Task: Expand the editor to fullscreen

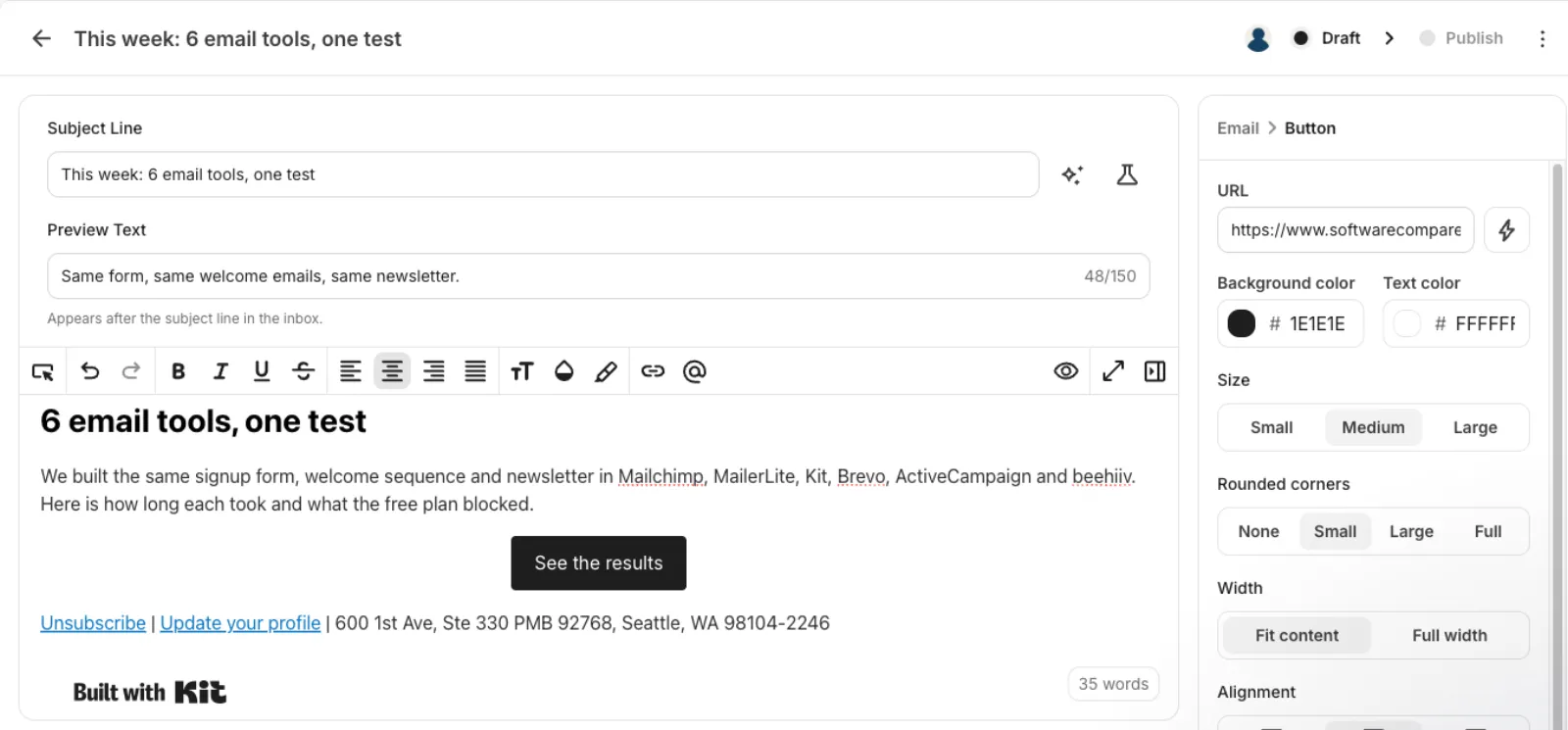Action: pyautogui.click(x=1113, y=371)
